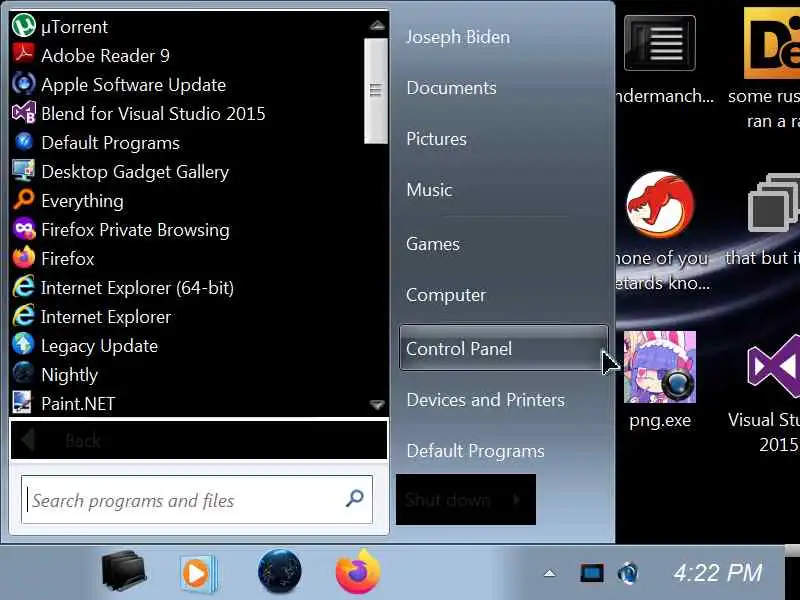The height and width of the screenshot is (600, 800).
Task: Click the Firefox icon on the taskbar
Action: (358, 571)
